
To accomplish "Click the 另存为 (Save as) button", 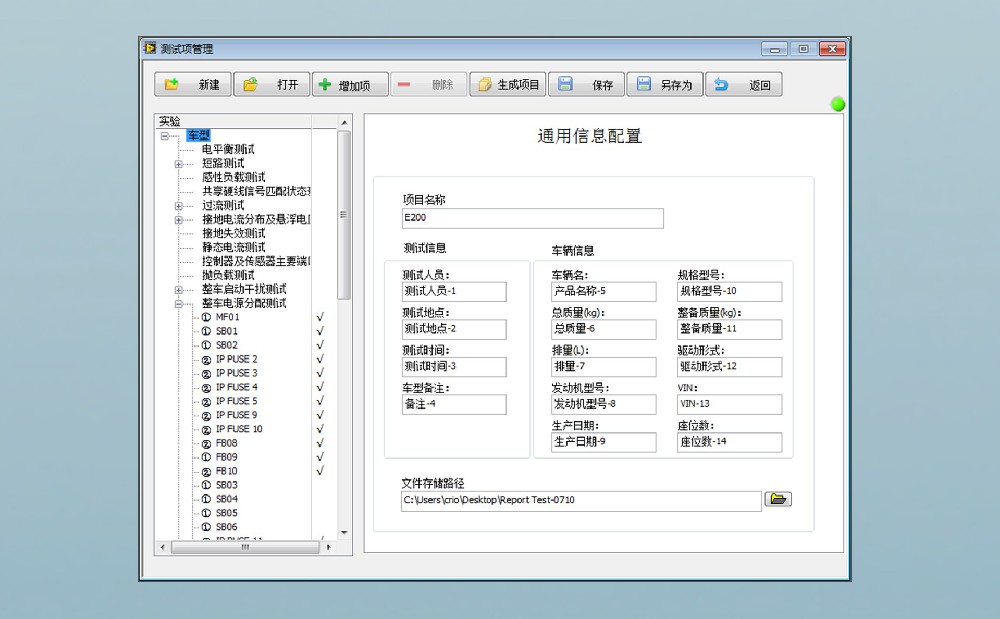I will [665, 85].
